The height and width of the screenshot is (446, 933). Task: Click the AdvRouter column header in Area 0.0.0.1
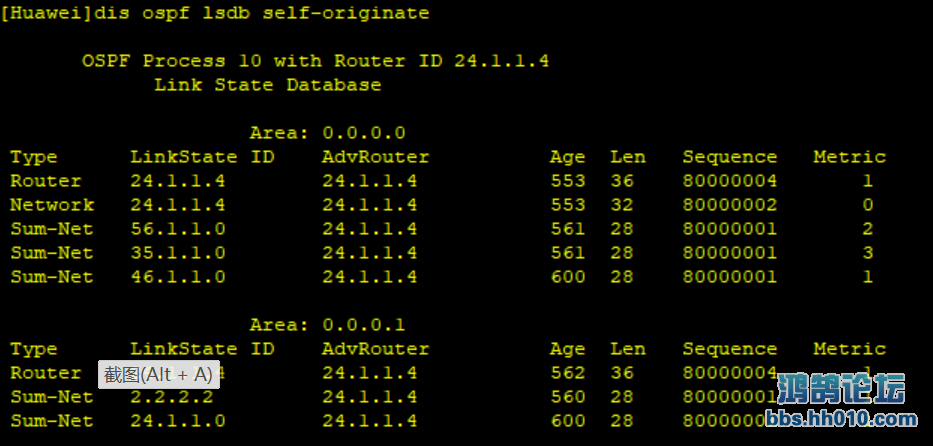(x=375, y=349)
